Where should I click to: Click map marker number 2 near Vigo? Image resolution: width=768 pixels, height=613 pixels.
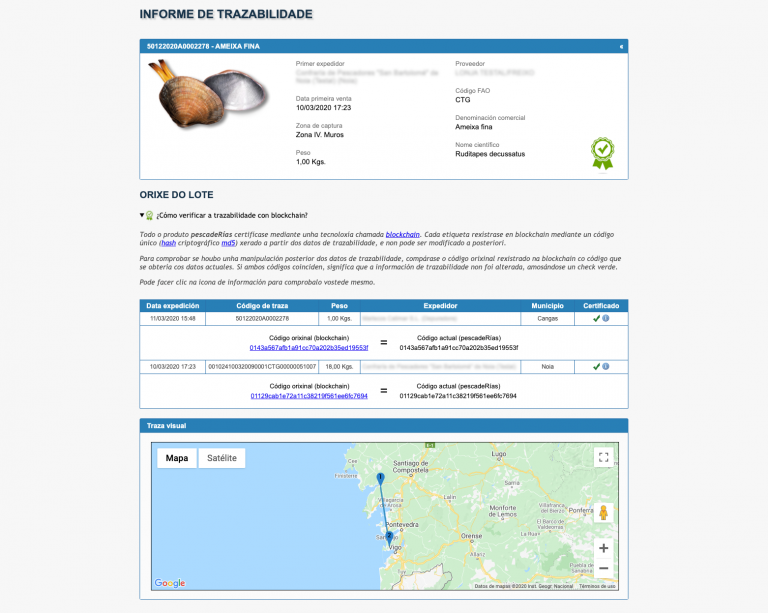click(x=389, y=538)
